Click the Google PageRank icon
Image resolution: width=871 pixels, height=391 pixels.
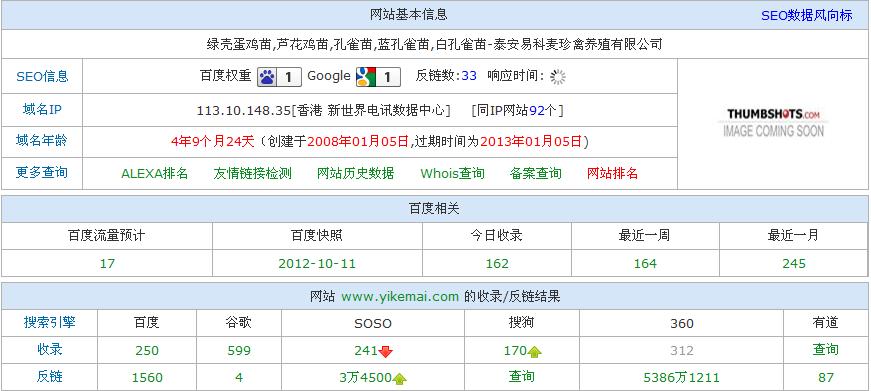click(x=378, y=77)
